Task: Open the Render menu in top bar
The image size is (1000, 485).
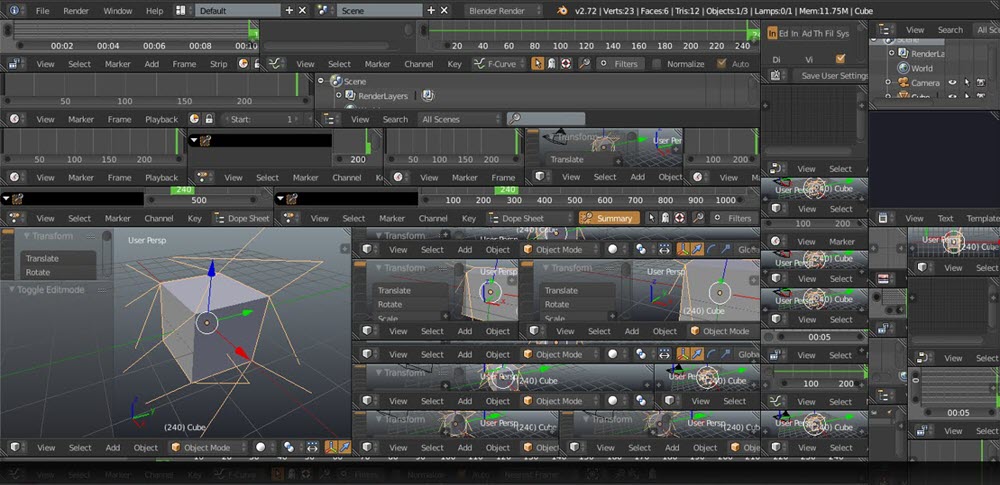Action: coord(76,10)
